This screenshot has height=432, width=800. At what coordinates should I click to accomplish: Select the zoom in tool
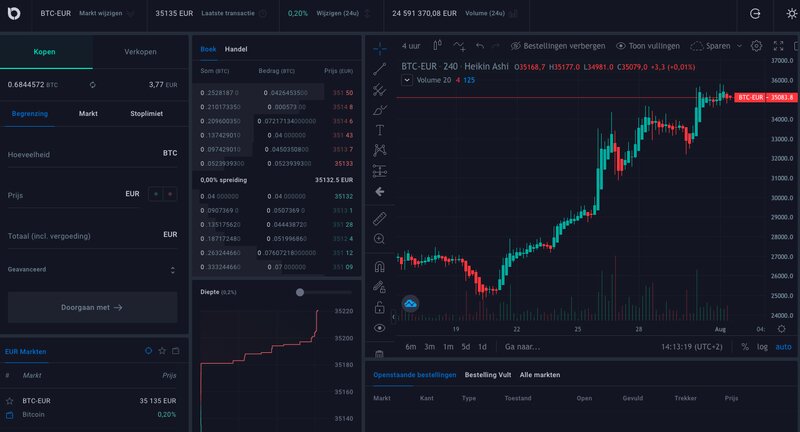[380, 239]
